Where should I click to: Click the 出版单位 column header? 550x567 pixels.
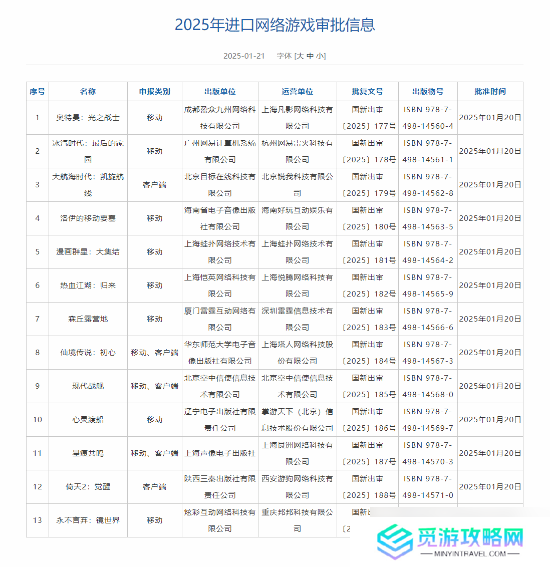click(220, 91)
